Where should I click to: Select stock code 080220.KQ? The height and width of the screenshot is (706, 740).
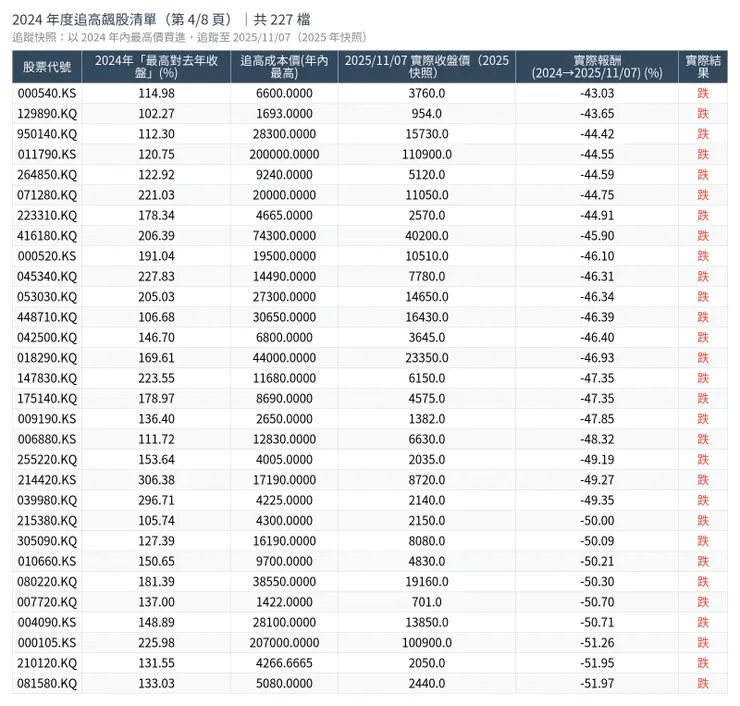[47, 581]
